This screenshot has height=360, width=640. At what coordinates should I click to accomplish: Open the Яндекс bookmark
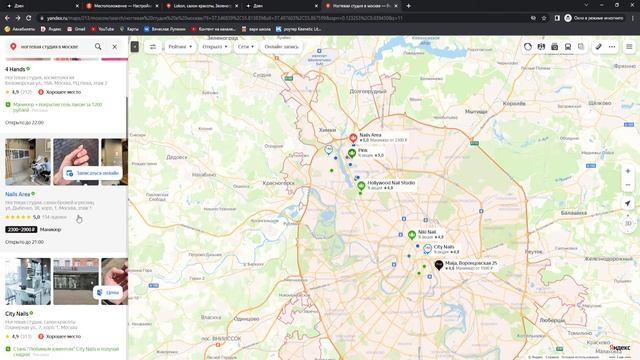pyautogui.click(x=51, y=29)
